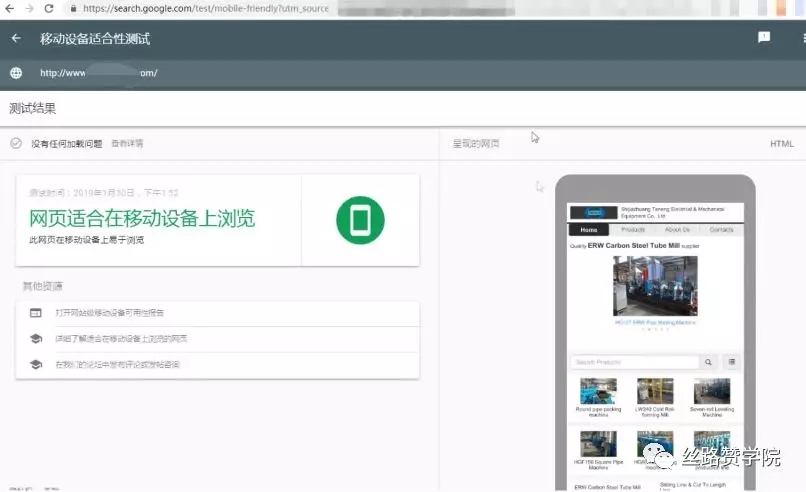This screenshot has width=806, height=492.
Task: Click the browser address bar URL
Action: 200,8
